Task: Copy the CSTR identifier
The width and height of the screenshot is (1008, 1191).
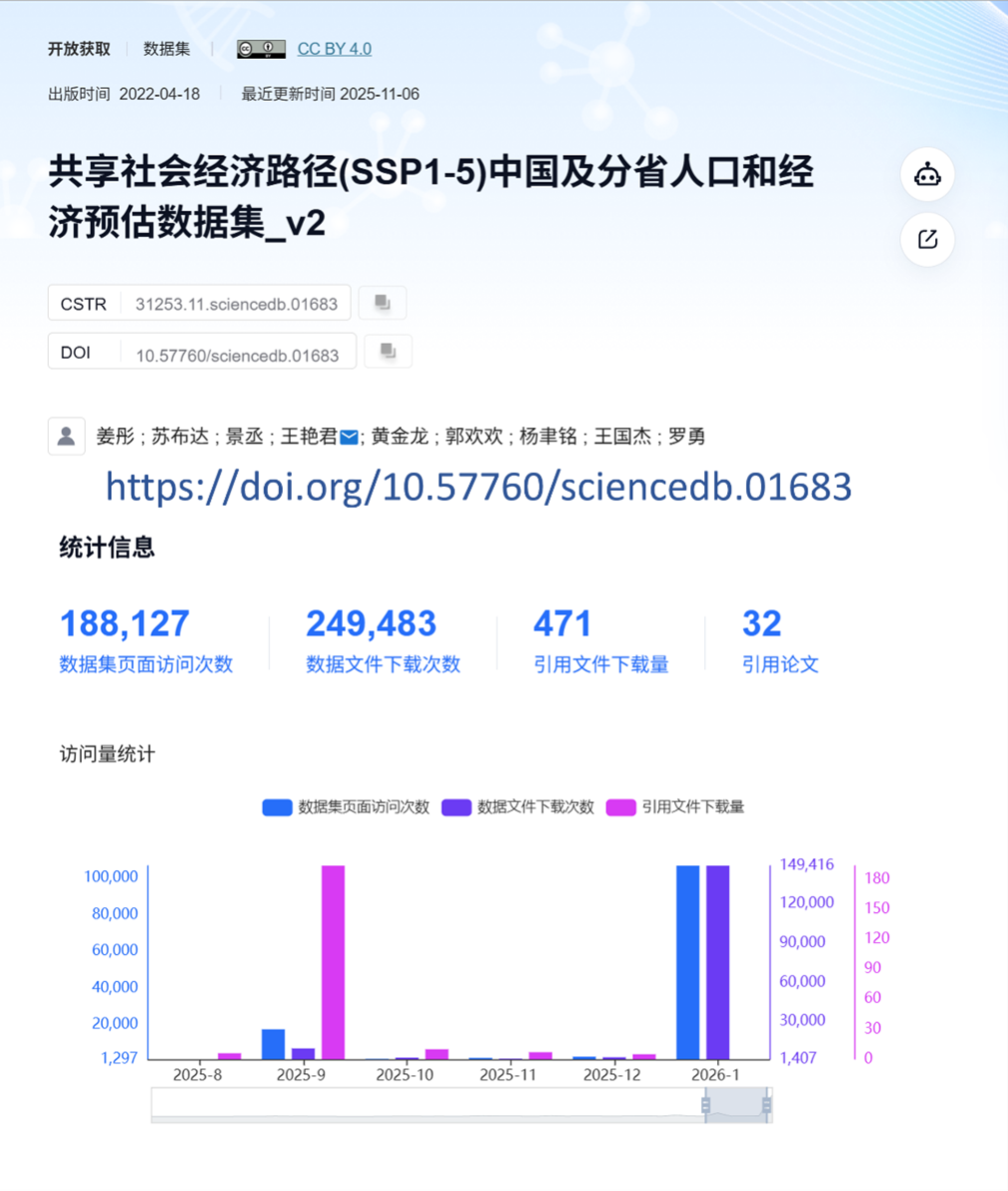Action: tap(382, 303)
